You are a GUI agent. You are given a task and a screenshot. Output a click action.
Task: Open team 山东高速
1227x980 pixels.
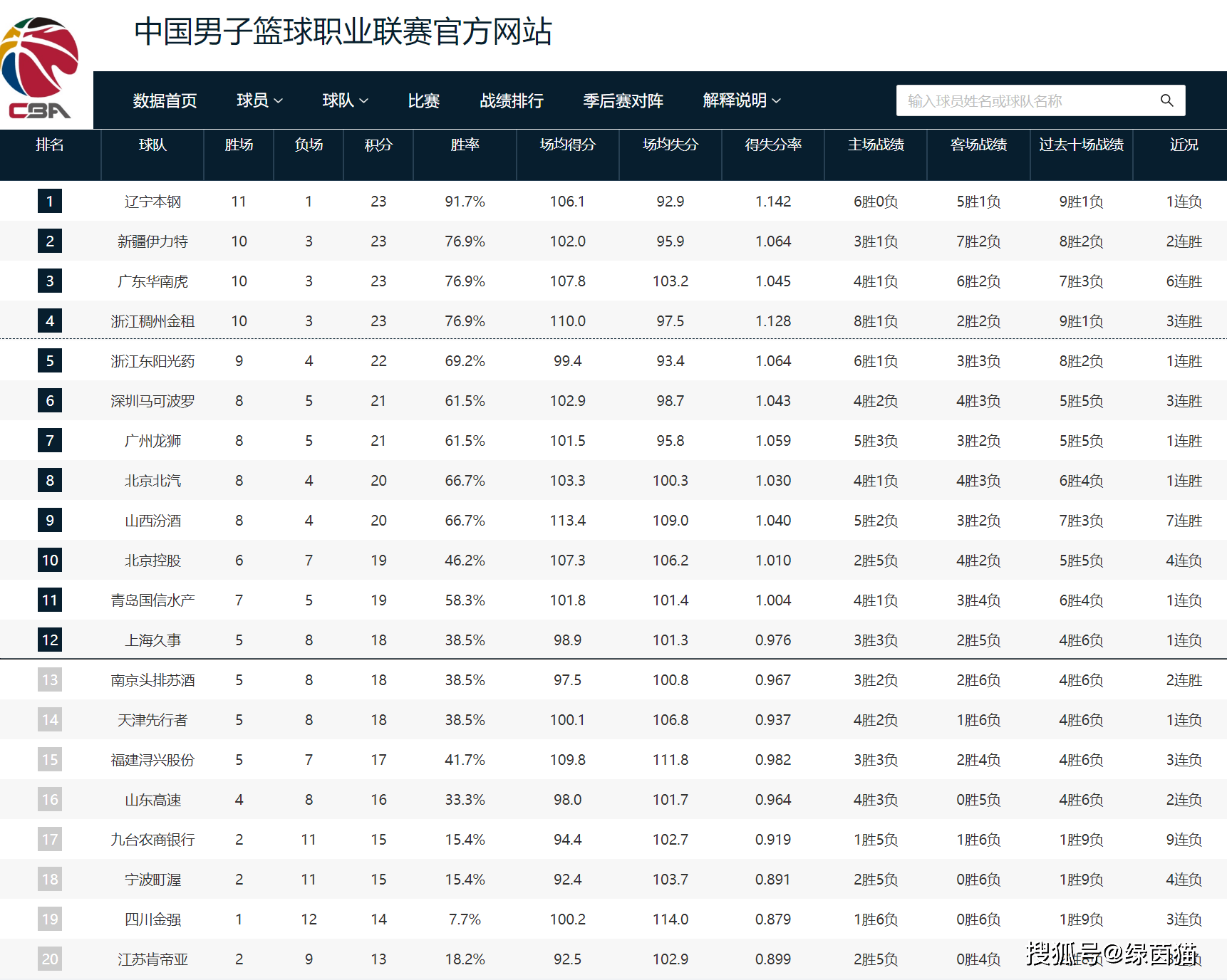[152, 800]
